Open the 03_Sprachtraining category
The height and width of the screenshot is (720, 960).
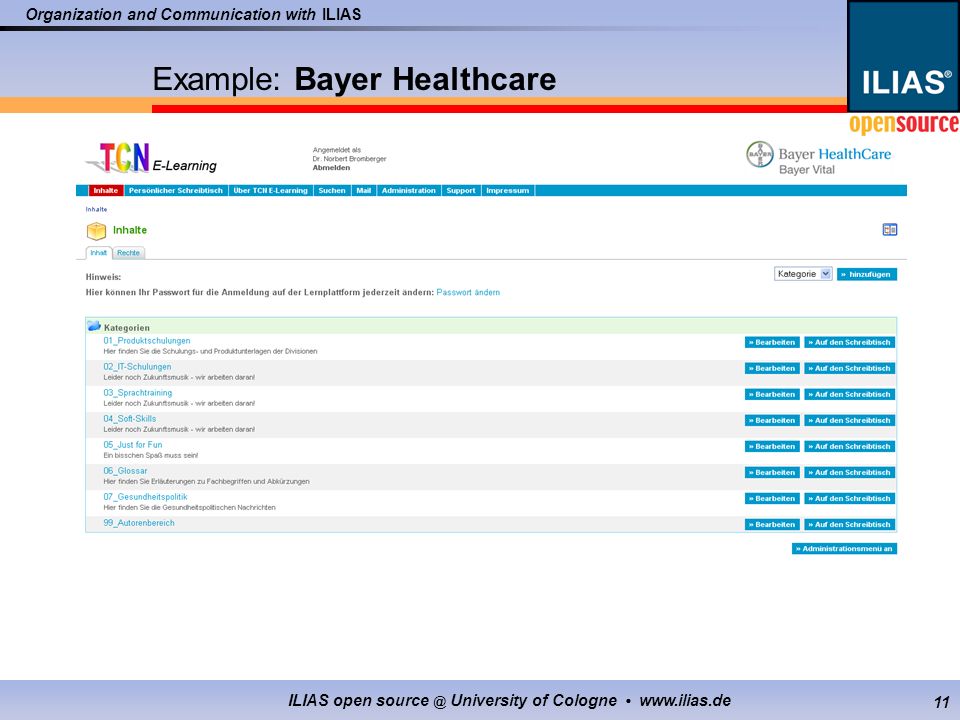click(138, 392)
